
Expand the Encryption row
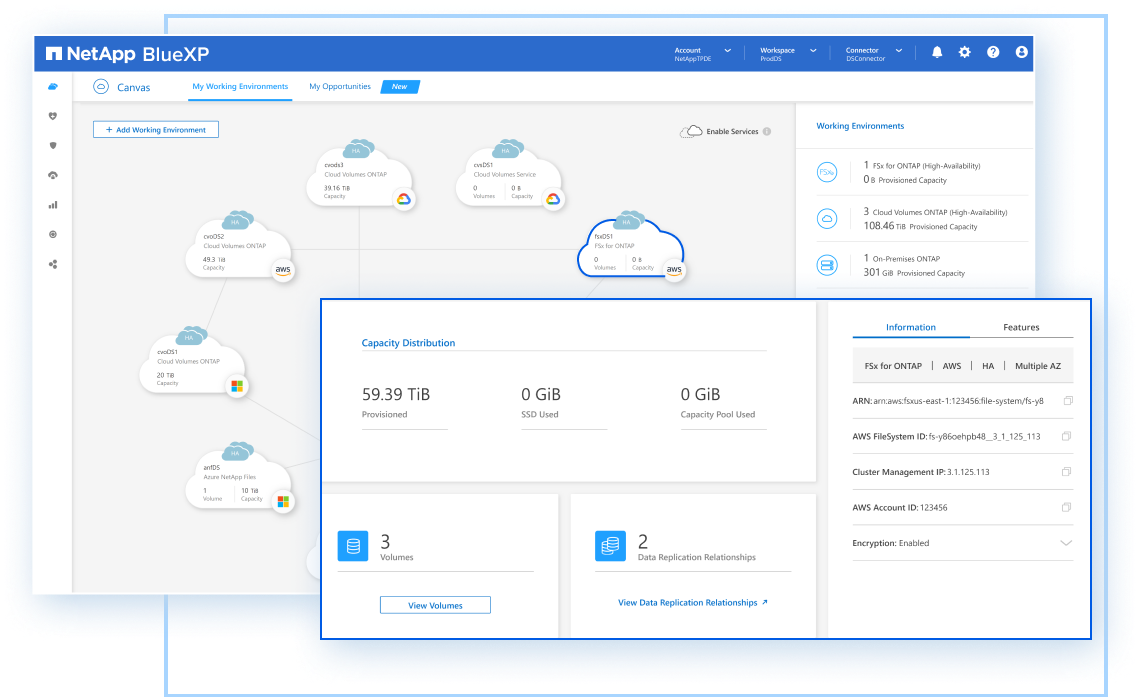click(1066, 543)
